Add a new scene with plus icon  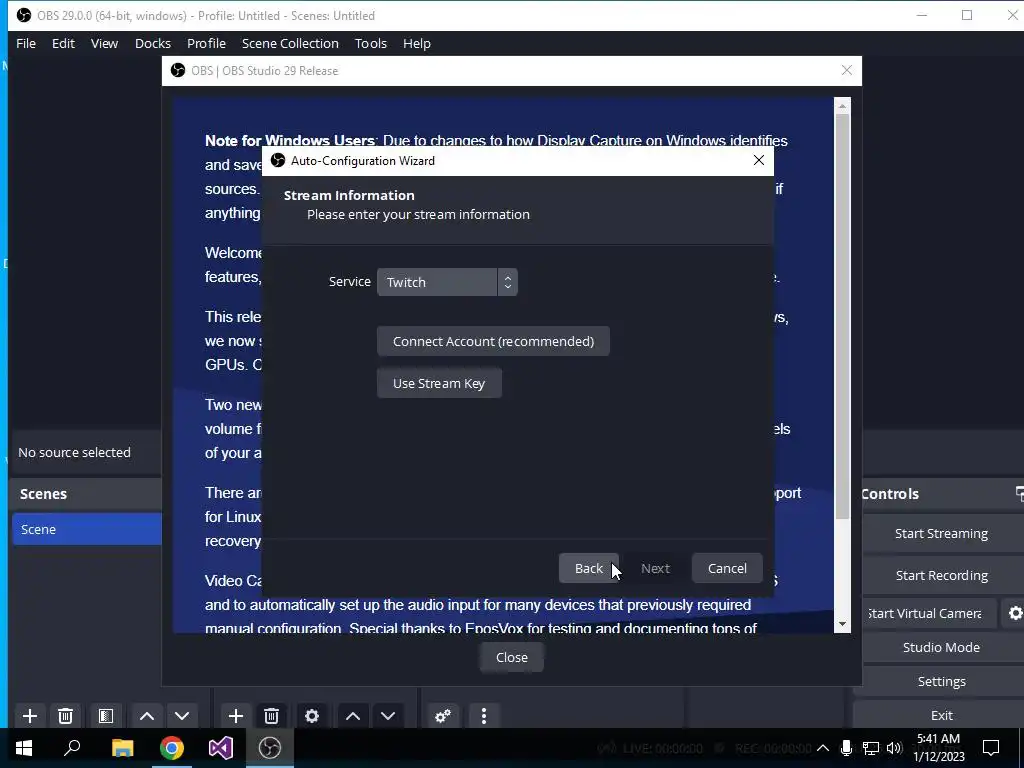[x=29, y=716]
